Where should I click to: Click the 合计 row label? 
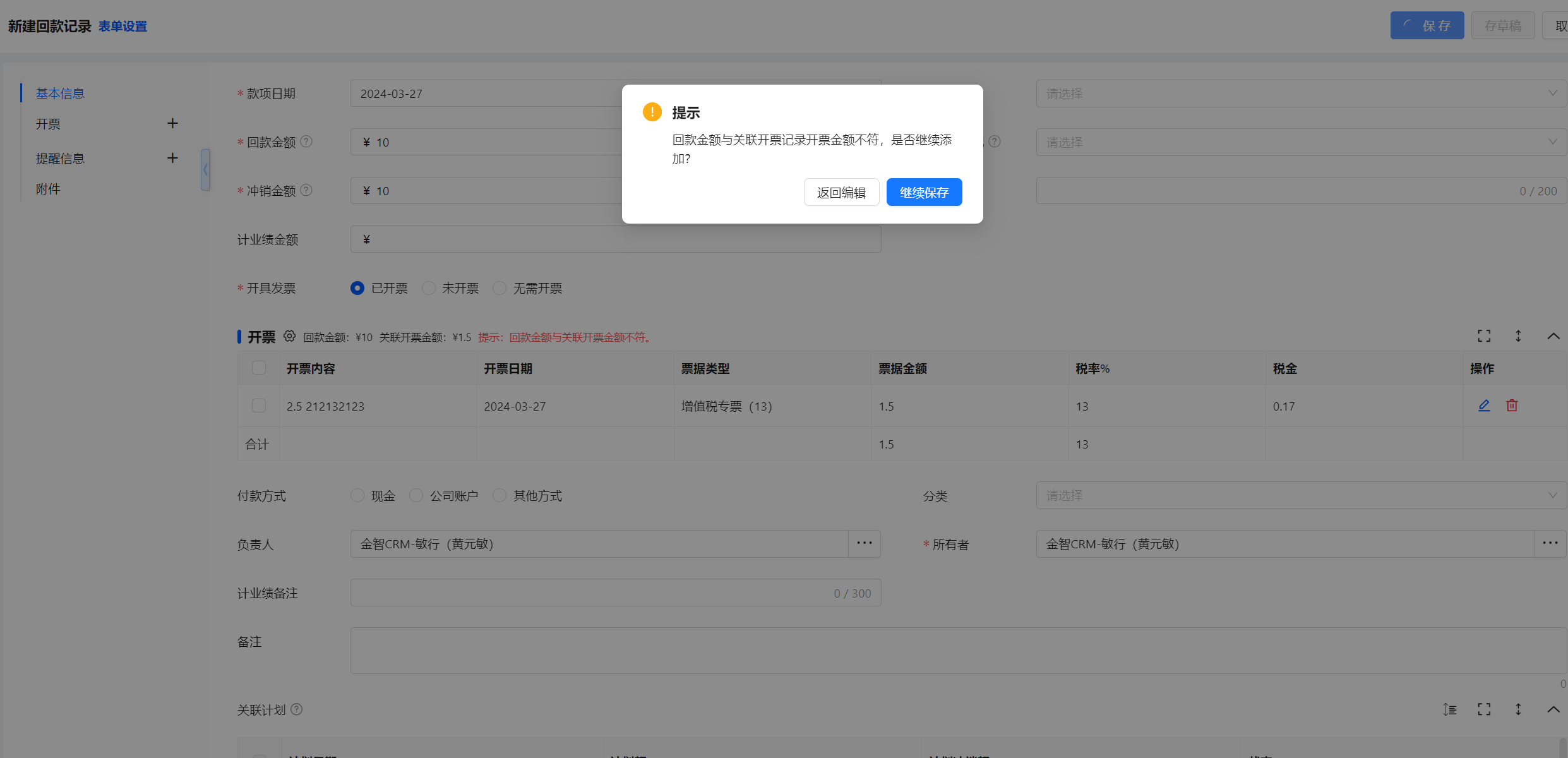coord(257,444)
